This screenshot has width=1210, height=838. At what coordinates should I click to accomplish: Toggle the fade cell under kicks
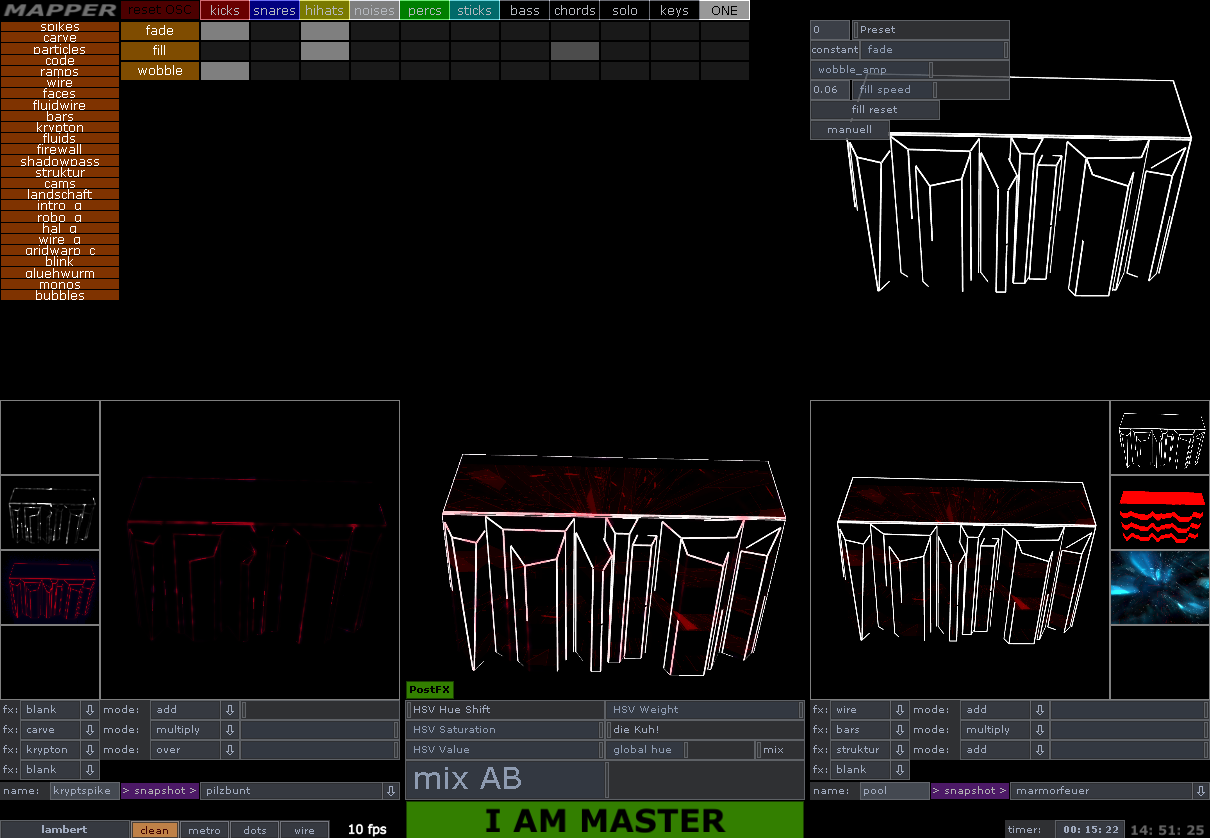pyautogui.click(x=225, y=31)
